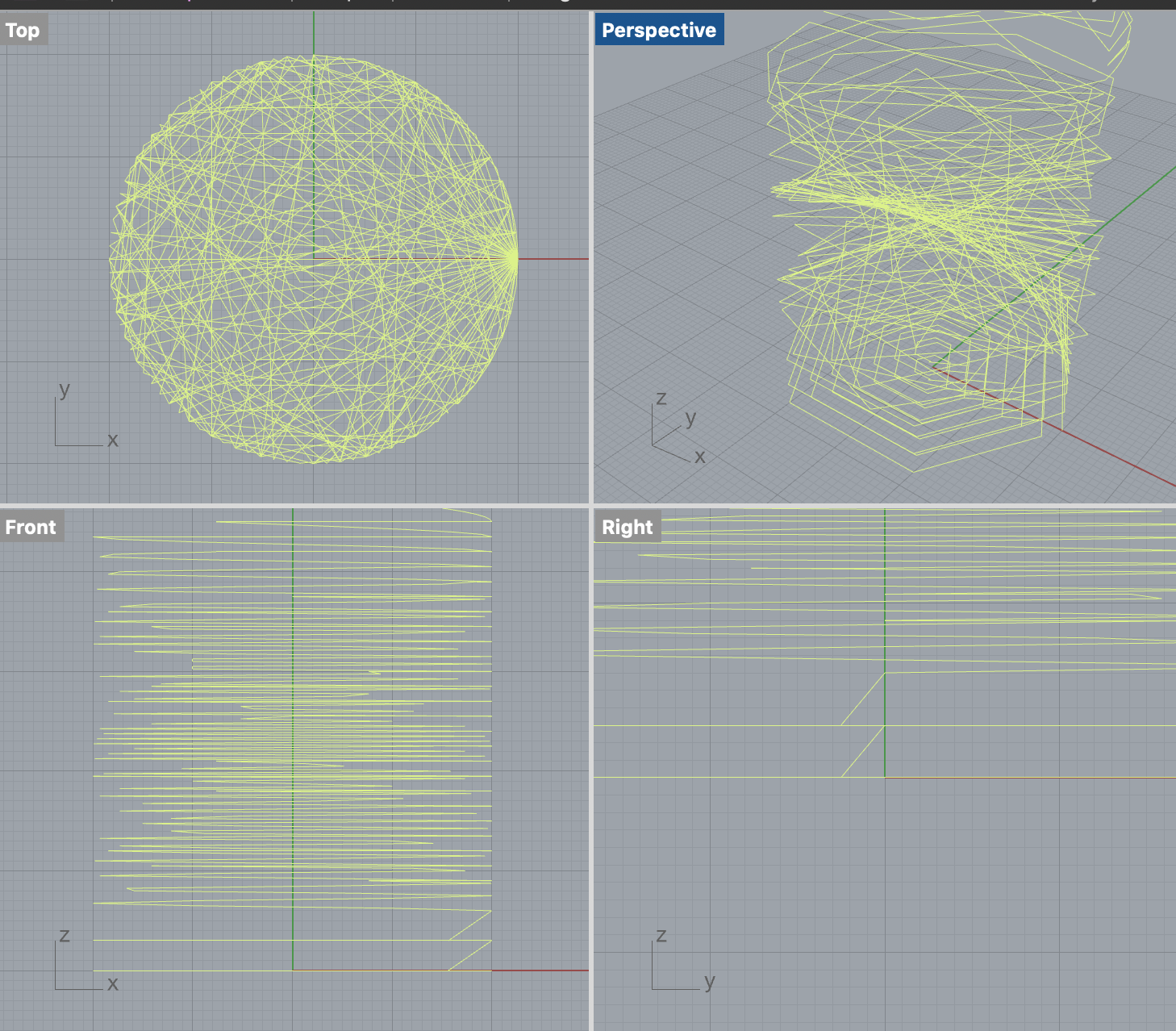Open the Top viewport title label

click(x=23, y=31)
